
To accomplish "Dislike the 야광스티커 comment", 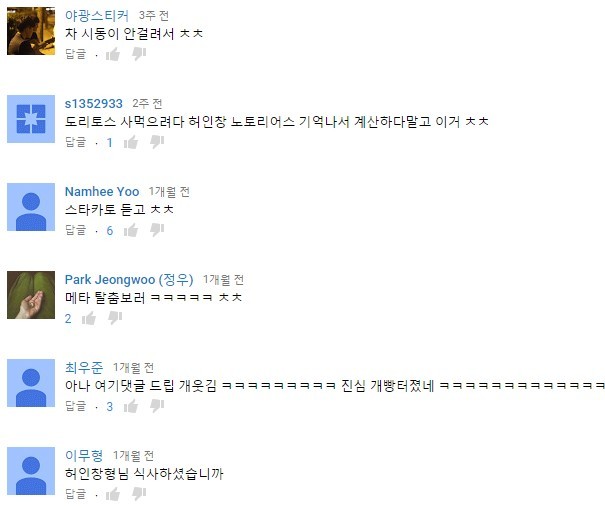I will (139, 54).
